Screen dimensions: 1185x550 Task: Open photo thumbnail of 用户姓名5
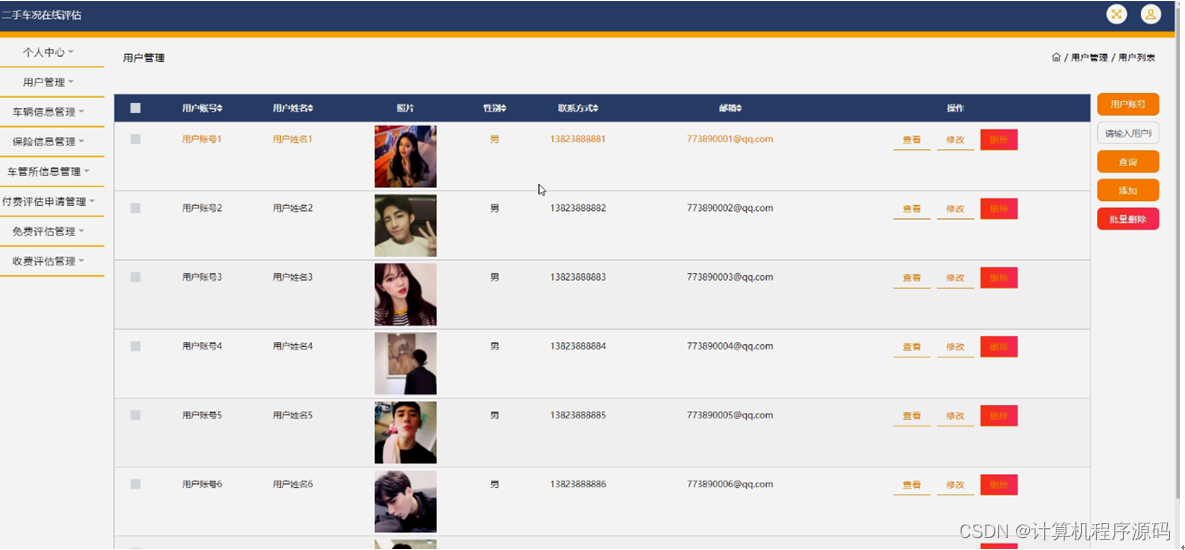[x=405, y=433]
